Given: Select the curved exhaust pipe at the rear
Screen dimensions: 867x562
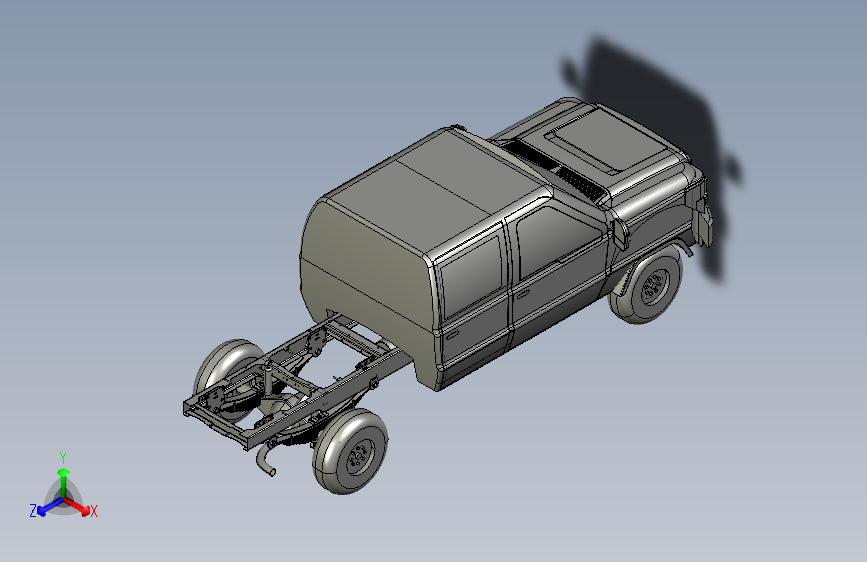Looking at the screenshot, I should (x=265, y=460).
